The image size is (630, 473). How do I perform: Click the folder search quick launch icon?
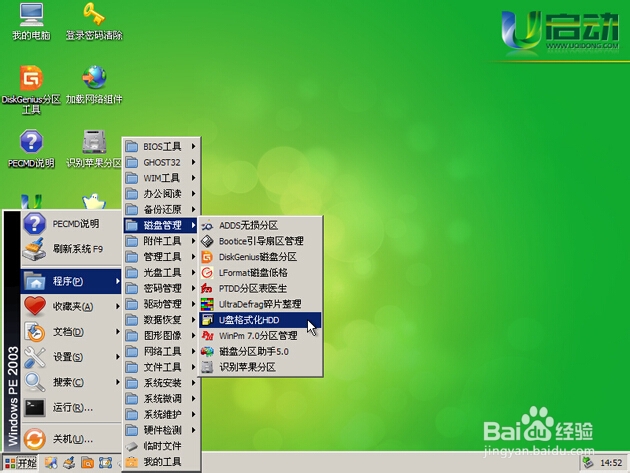click(87, 463)
